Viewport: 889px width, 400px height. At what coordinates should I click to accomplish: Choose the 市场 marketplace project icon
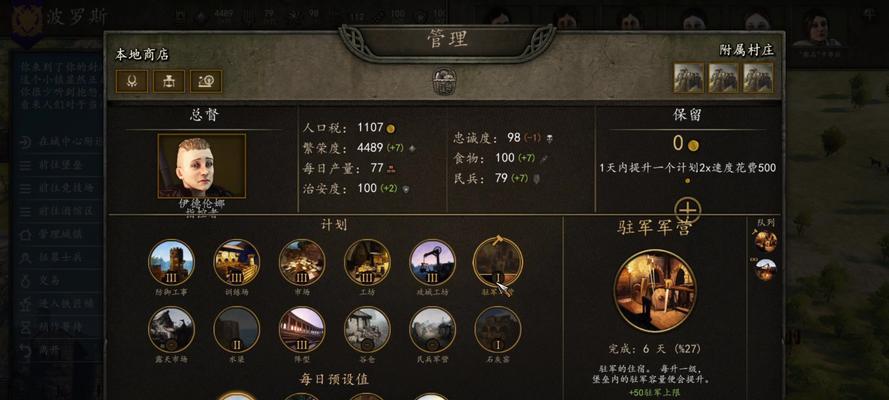[302, 262]
